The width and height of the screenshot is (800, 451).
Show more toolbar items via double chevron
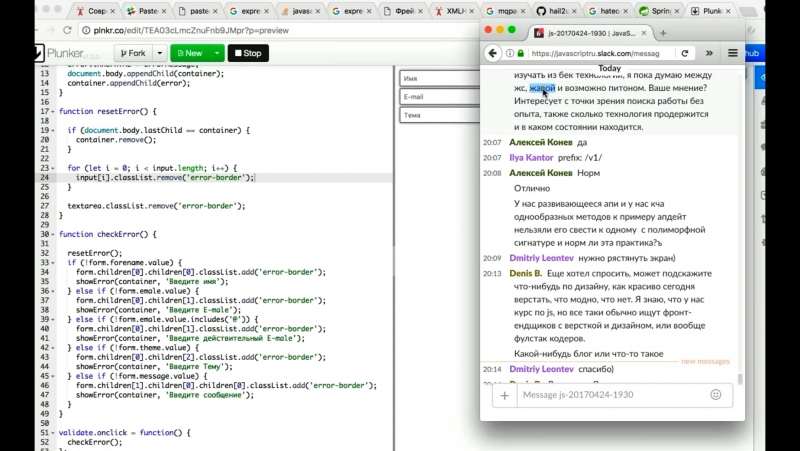[x=710, y=53]
